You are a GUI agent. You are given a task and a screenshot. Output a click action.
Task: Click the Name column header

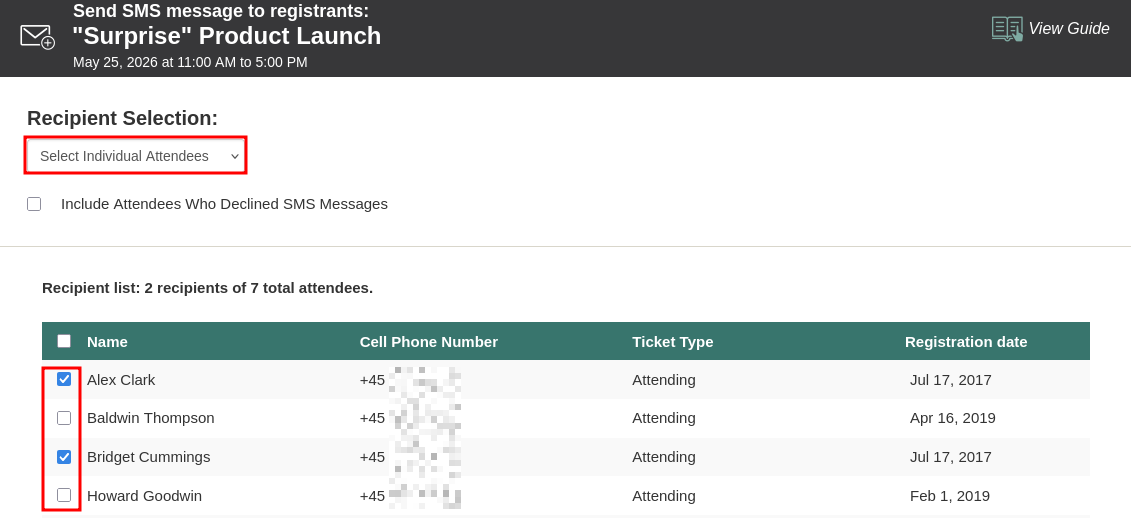click(x=107, y=341)
